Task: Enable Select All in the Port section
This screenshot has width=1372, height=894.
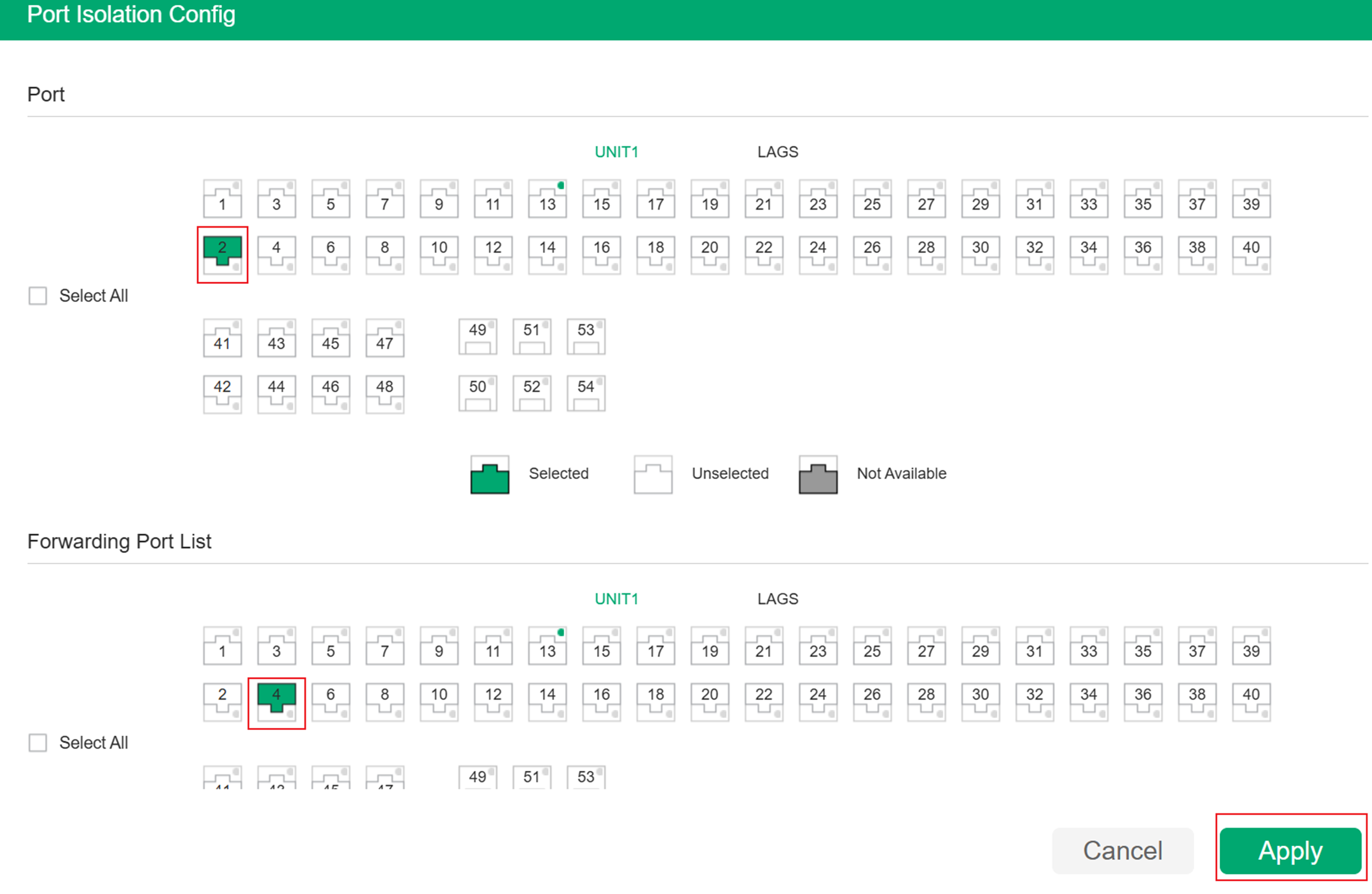Action: pos(37,295)
